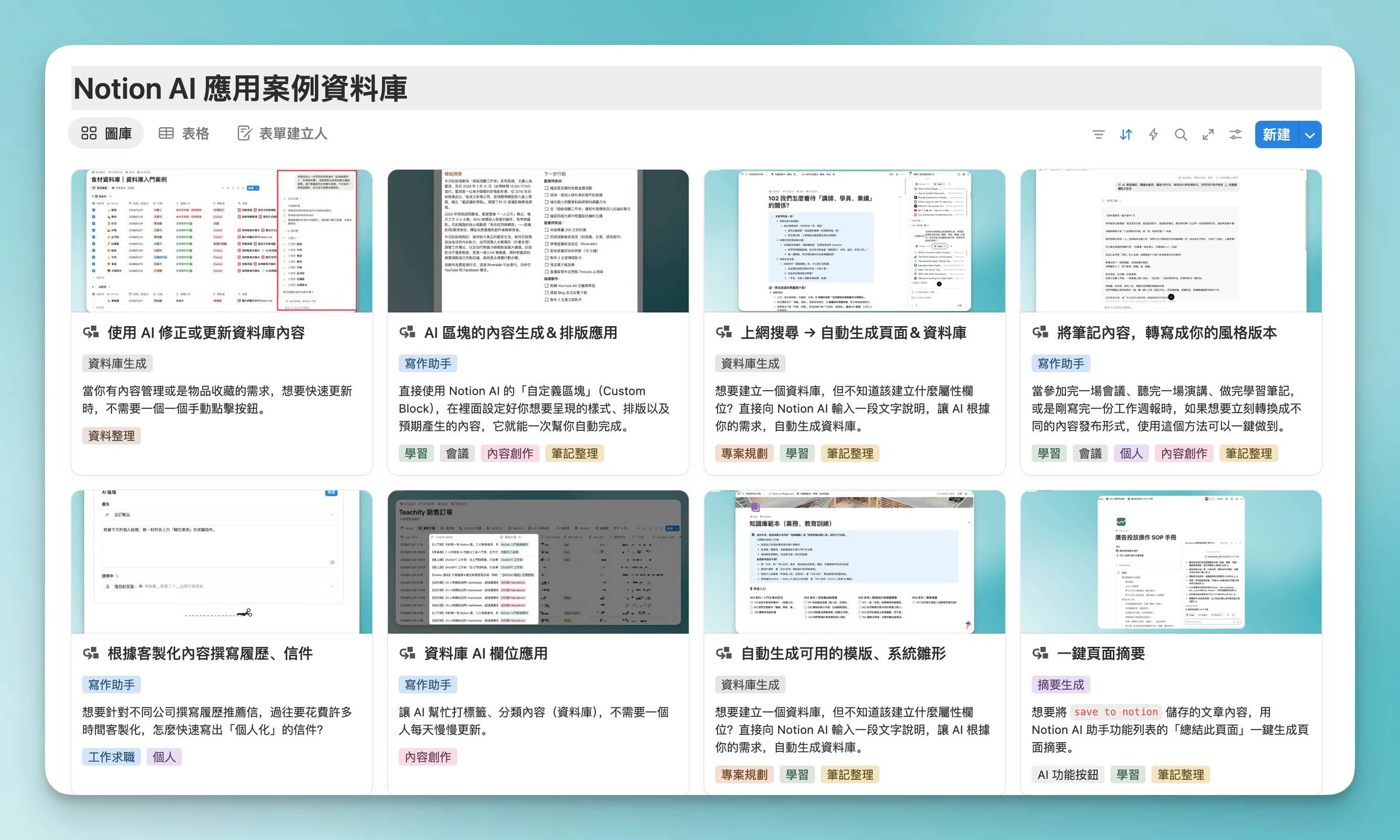
Task: Click the page icon beside 資料庫 AI 欄位應用
Action: pyautogui.click(x=407, y=653)
